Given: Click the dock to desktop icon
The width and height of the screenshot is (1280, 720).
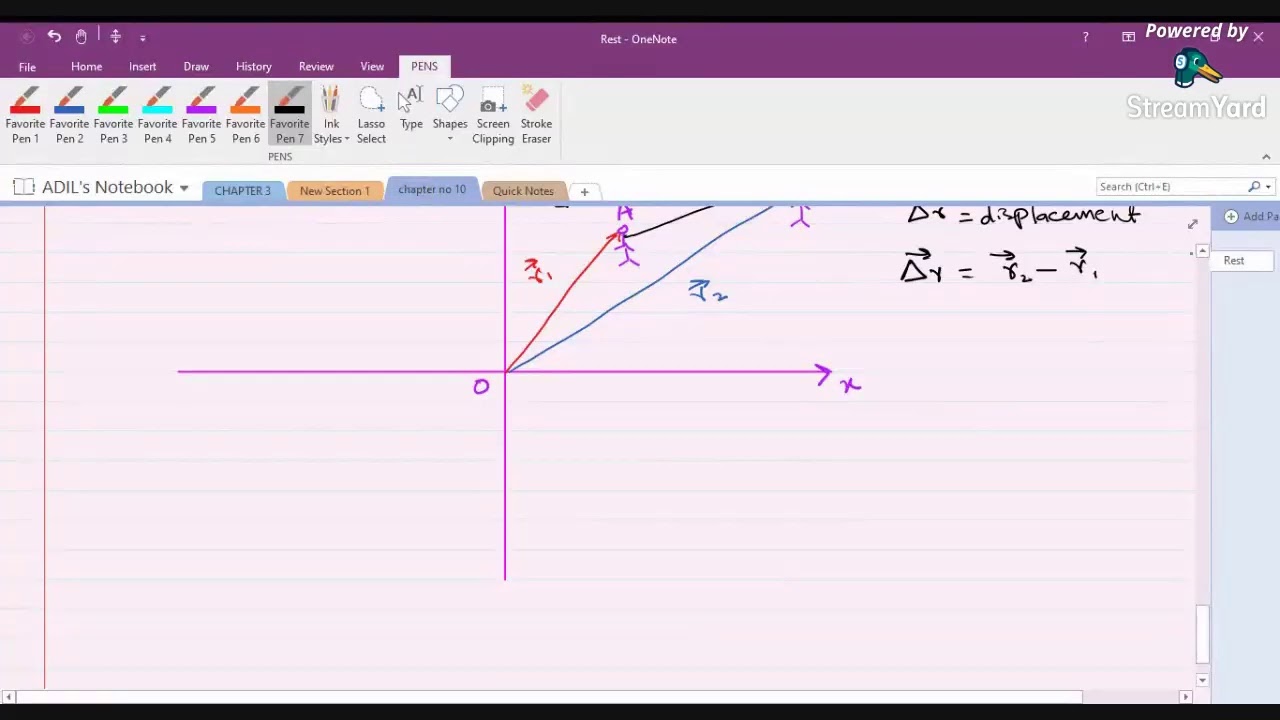Looking at the screenshot, I should tap(115, 37).
